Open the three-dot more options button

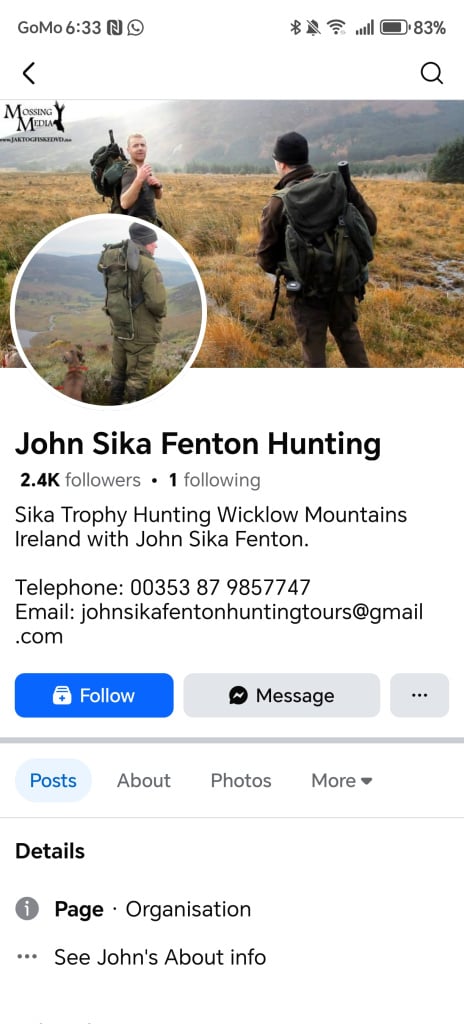420,696
